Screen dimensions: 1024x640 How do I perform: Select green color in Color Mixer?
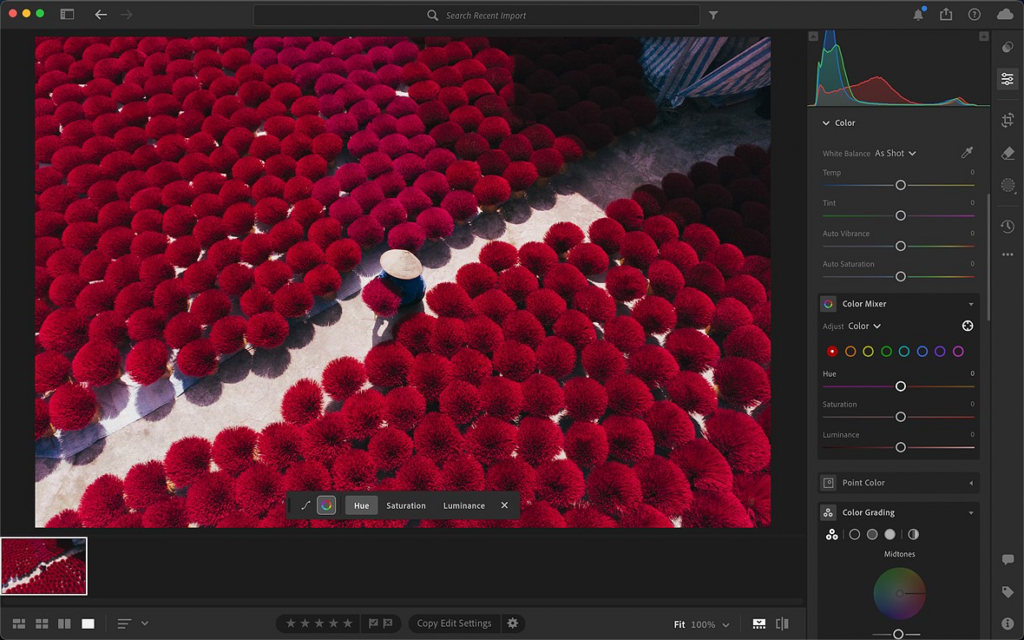click(x=886, y=351)
